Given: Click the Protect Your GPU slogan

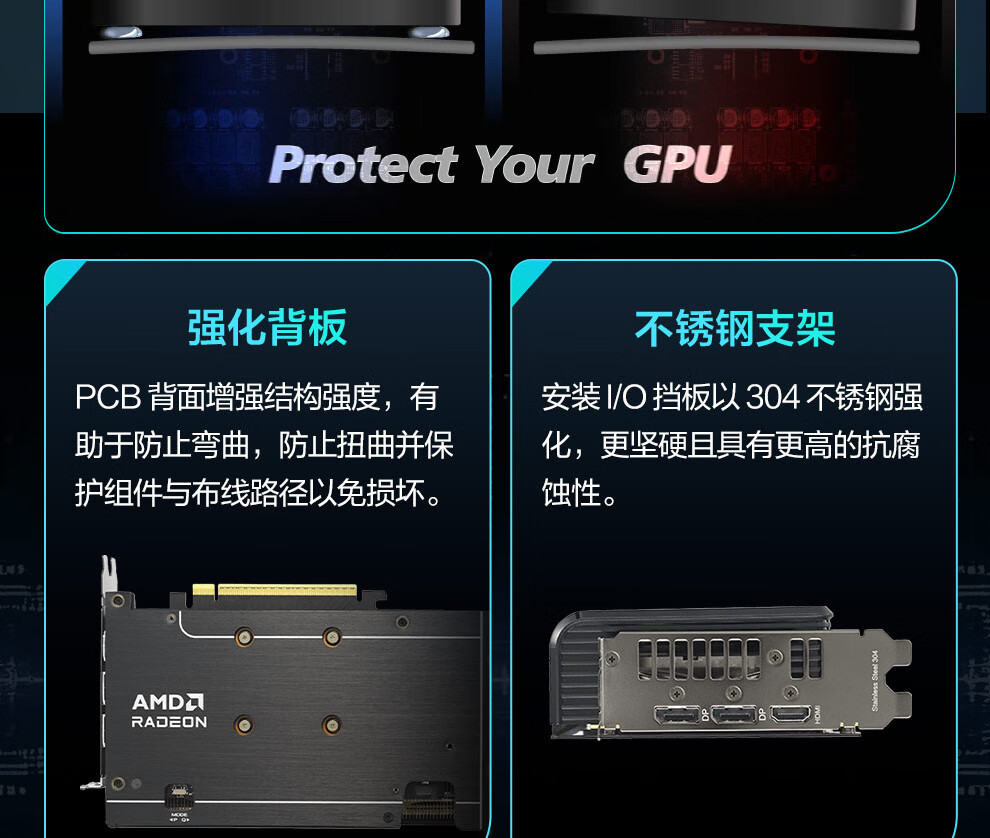Looking at the screenshot, I should tap(500, 165).
